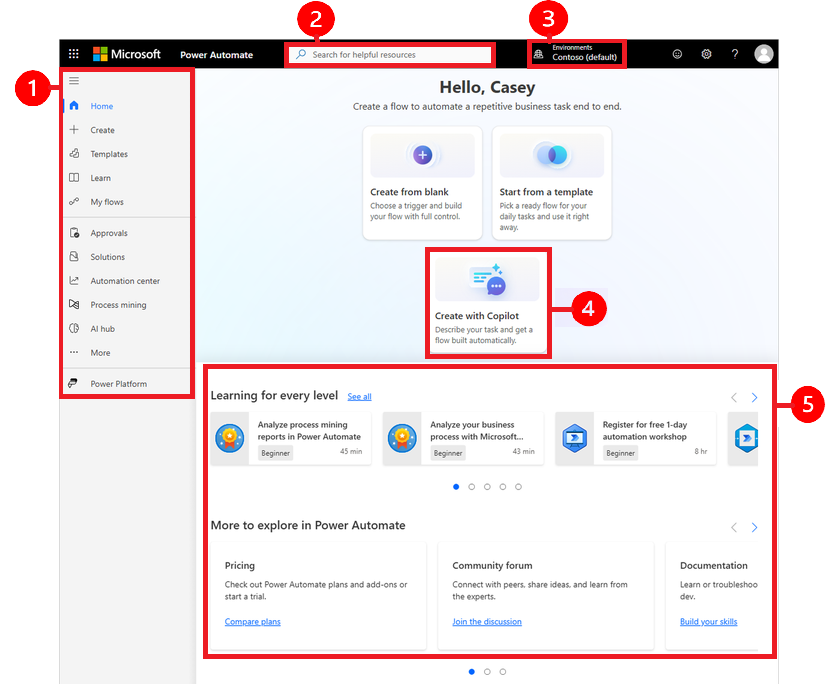Viewport: 828px width, 684px height.
Task: Go to previous More to explore page
Action: click(x=734, y=527)
